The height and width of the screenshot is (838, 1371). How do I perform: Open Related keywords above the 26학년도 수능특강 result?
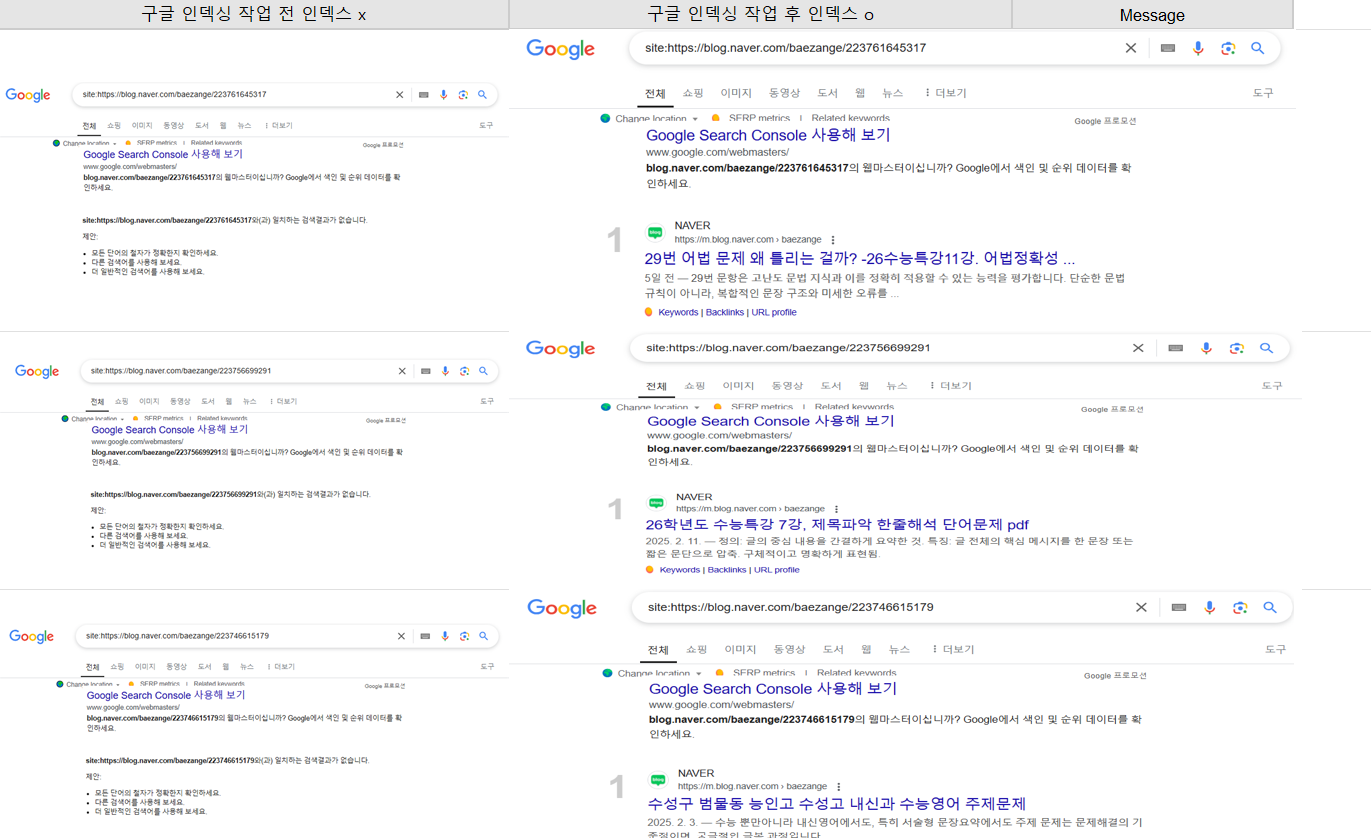(x=854, y=407)
